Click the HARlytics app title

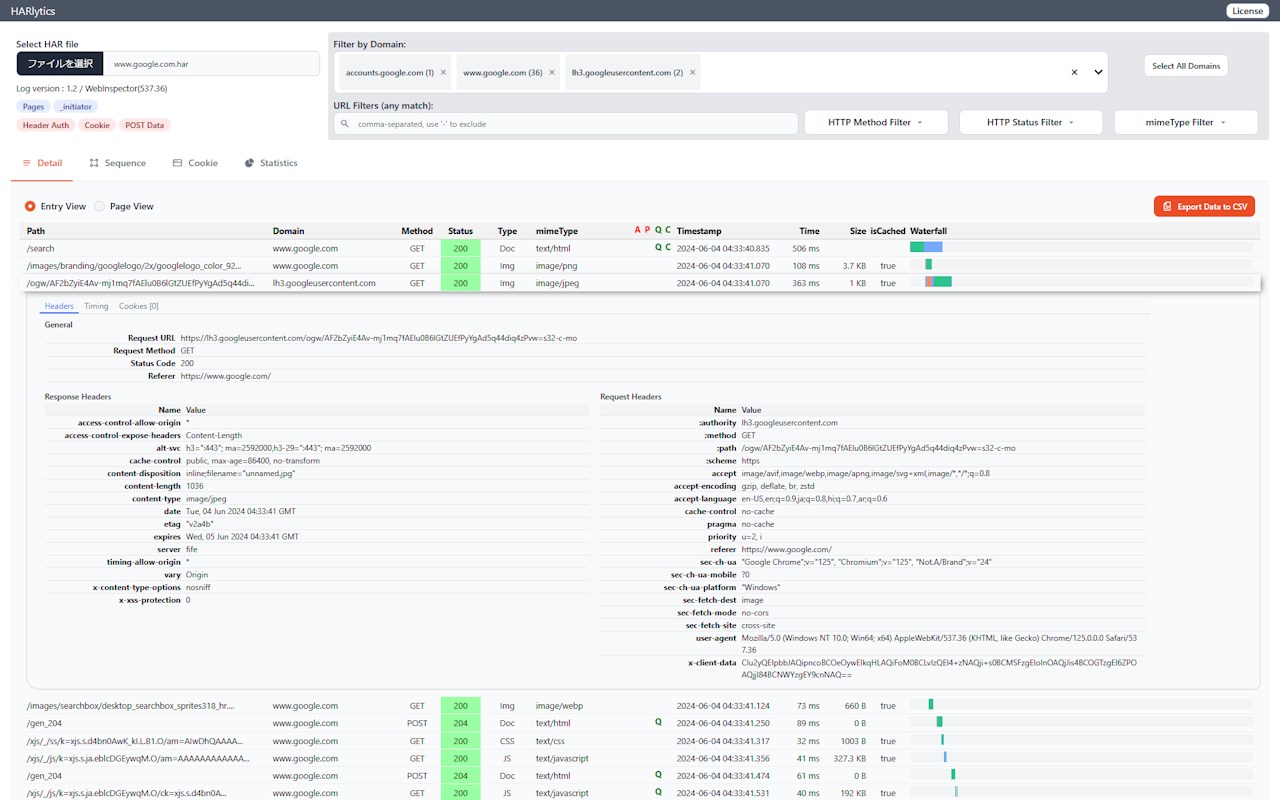pos(35,11)
